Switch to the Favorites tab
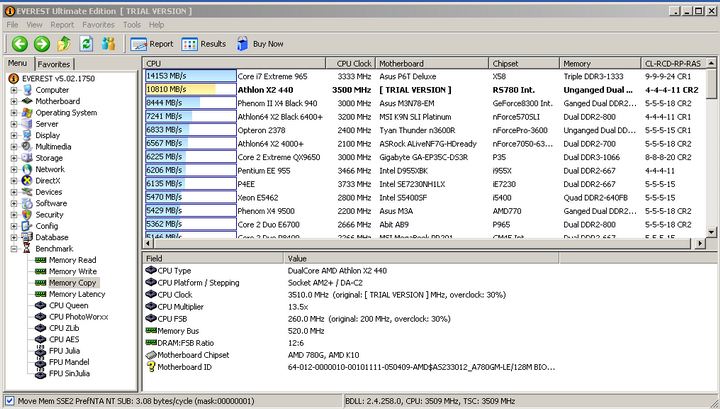Image resolution: width=720 pixels, height=409 pixels. 54,64
